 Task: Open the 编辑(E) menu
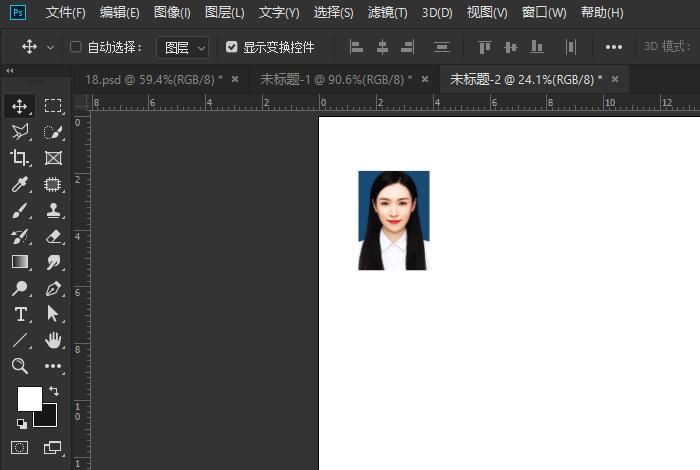pyautogui.click(x=120, y=12)
